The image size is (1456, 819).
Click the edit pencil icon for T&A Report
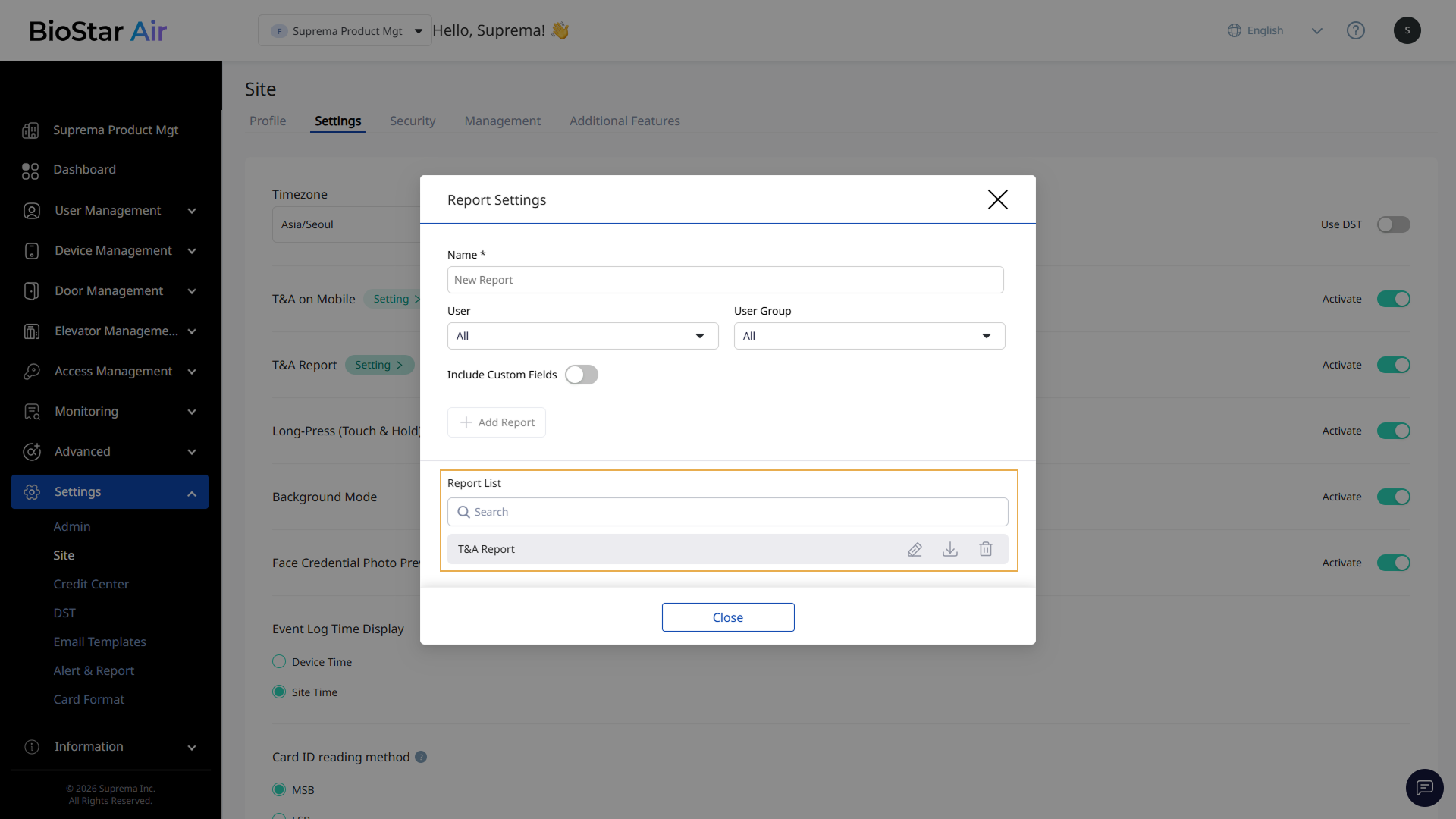(x=915, y=549)
